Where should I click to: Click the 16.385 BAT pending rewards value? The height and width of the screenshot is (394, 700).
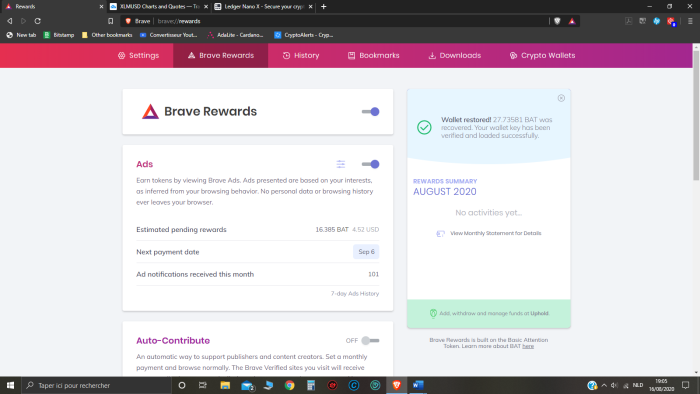pos(332,229)
